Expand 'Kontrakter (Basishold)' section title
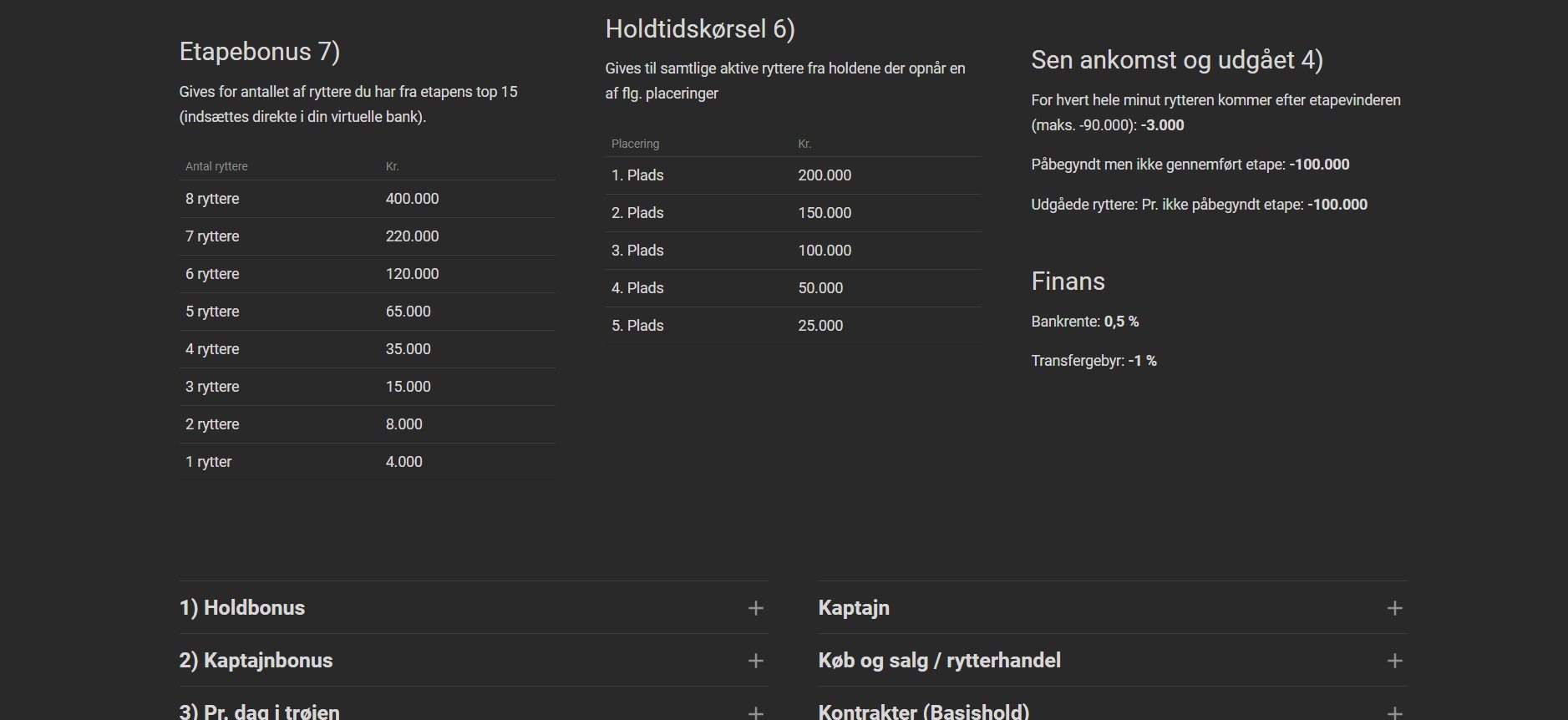 (x=923, y=712)
